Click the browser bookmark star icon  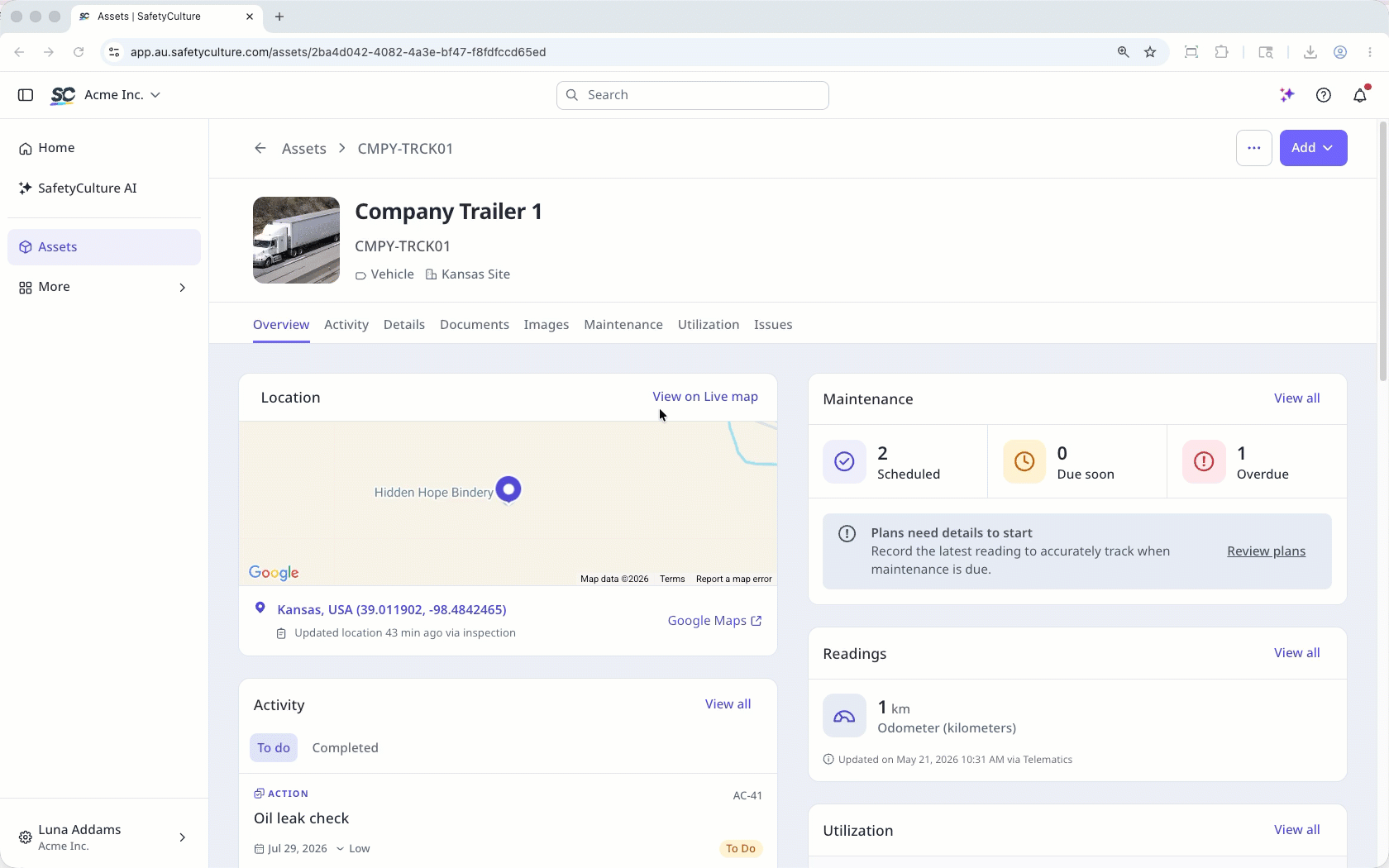click(1150, 52)
